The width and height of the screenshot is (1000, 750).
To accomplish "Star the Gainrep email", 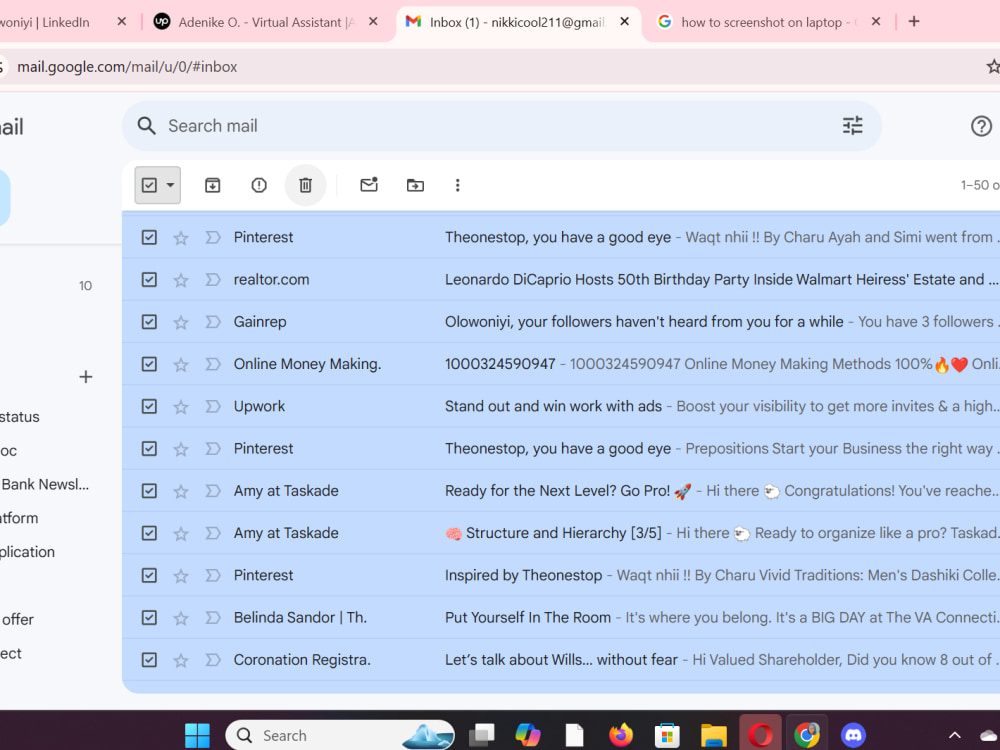I will coord(181,322).
